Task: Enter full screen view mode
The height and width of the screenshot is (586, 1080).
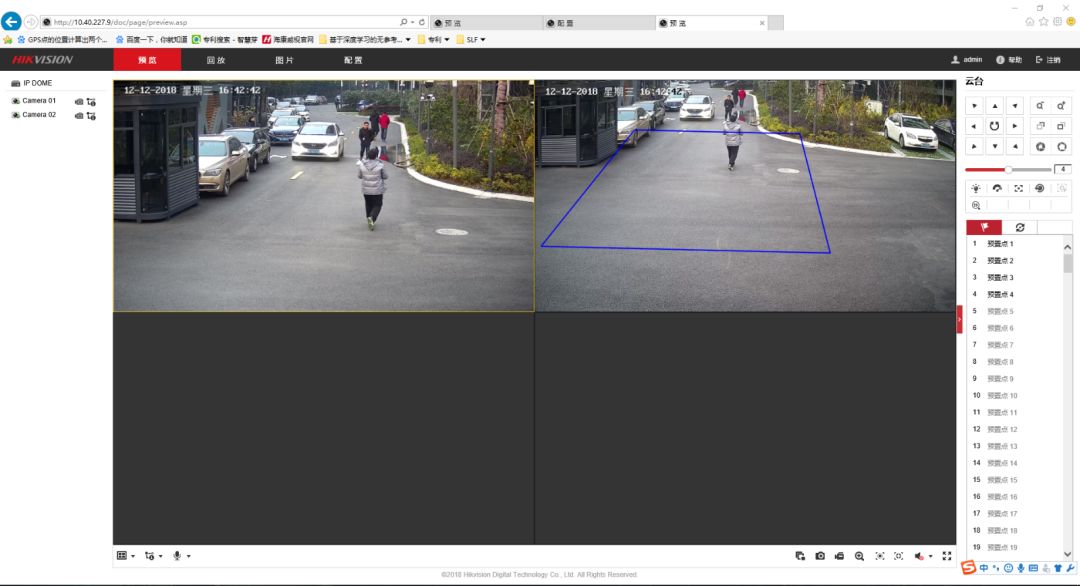Action: [946, 556]
